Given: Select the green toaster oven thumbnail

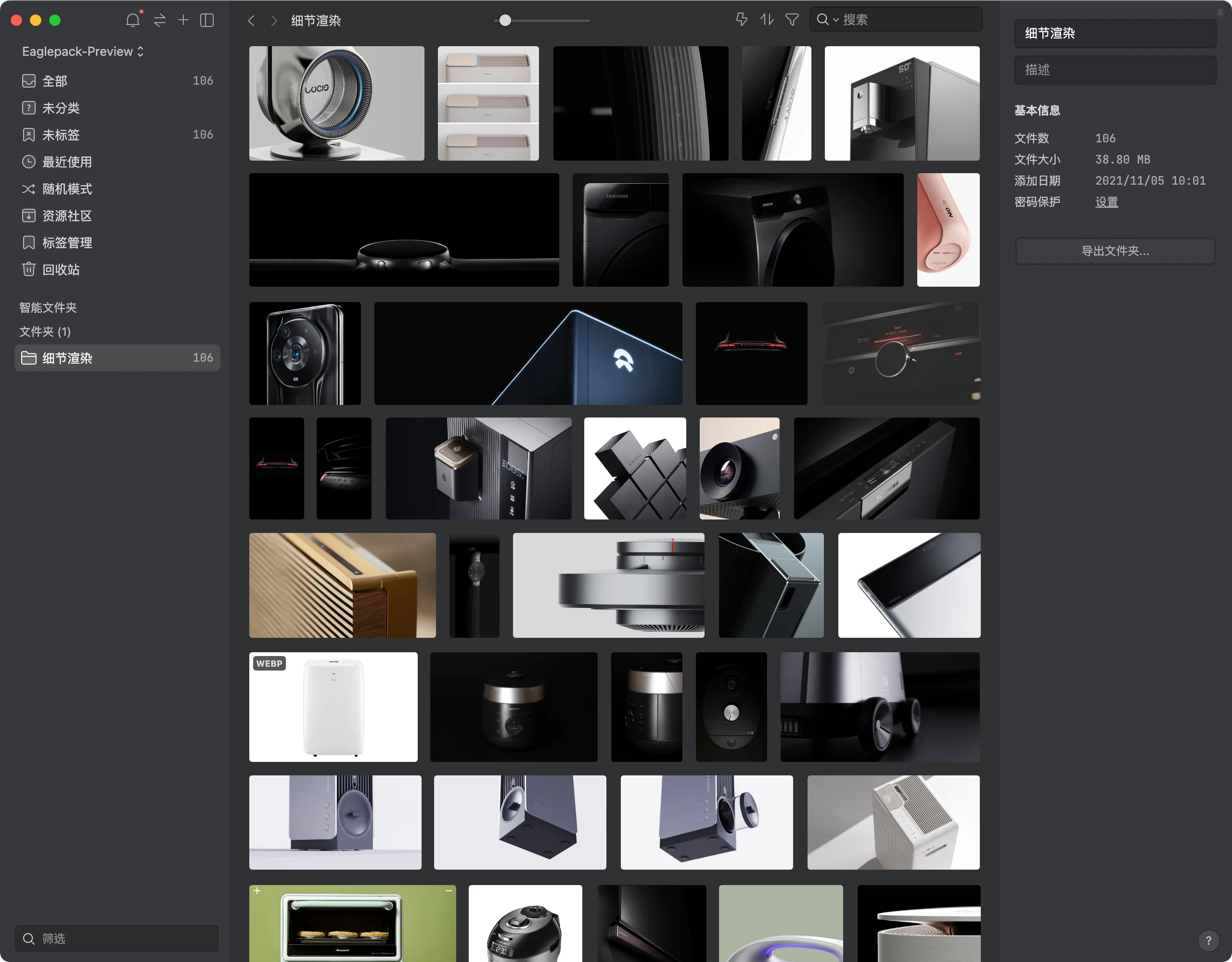Looking at the screenshot, I should coord(353,924).
